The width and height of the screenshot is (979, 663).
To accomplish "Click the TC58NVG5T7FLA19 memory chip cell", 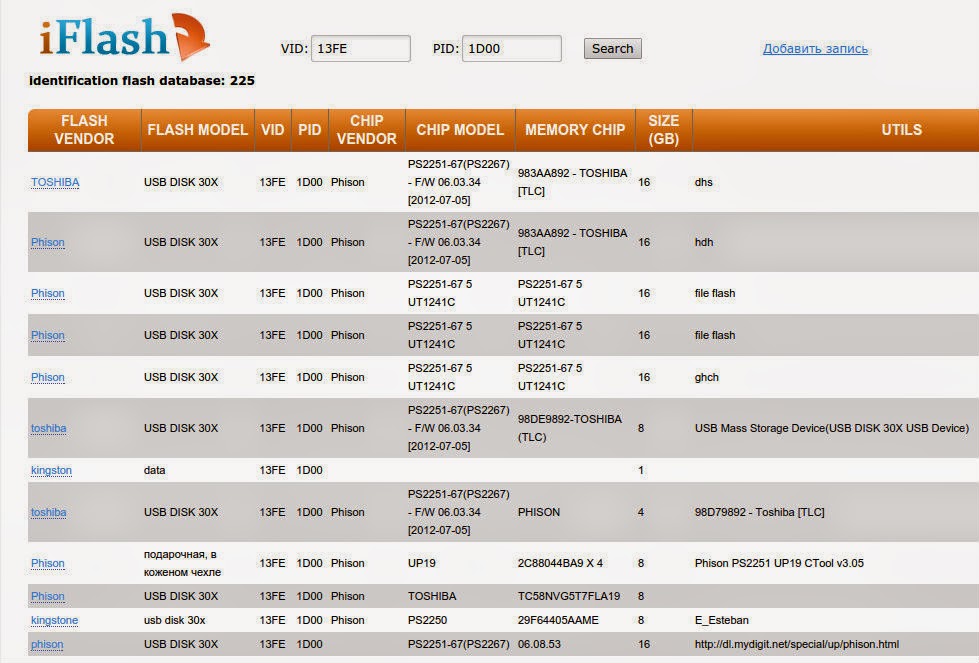I will [569, 596].
